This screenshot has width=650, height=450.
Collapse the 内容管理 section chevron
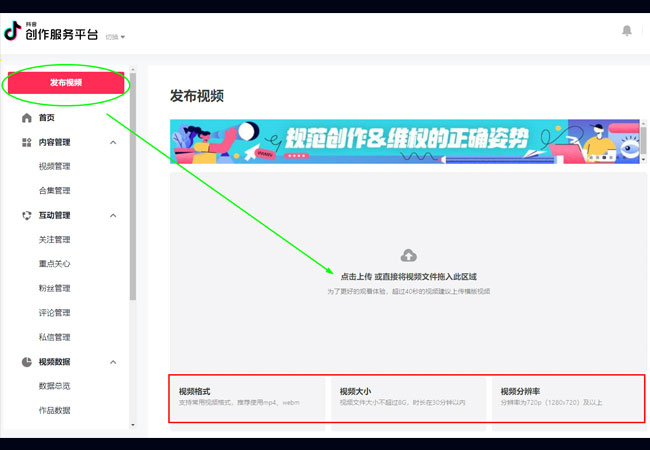(x=113, y=143)
